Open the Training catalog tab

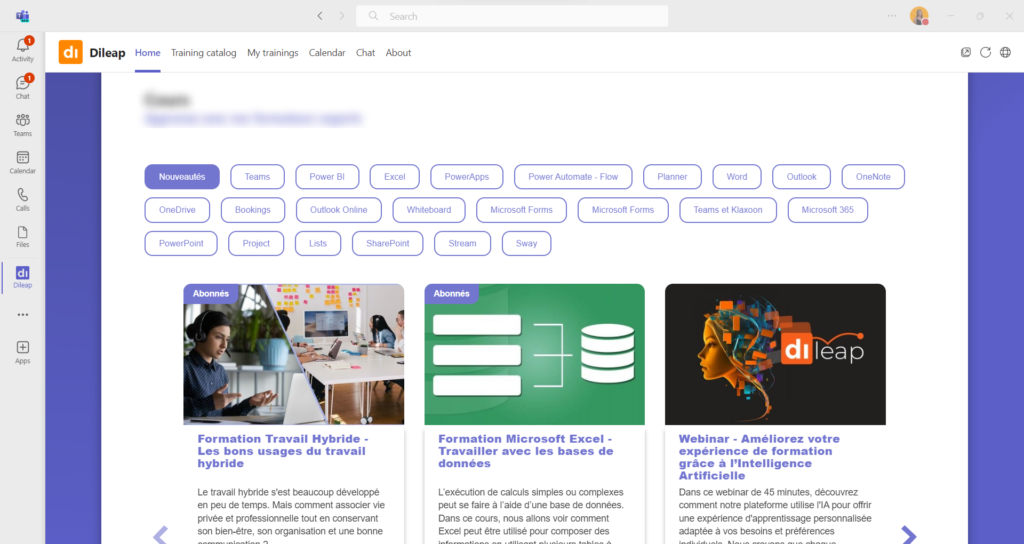click(204, 53)
